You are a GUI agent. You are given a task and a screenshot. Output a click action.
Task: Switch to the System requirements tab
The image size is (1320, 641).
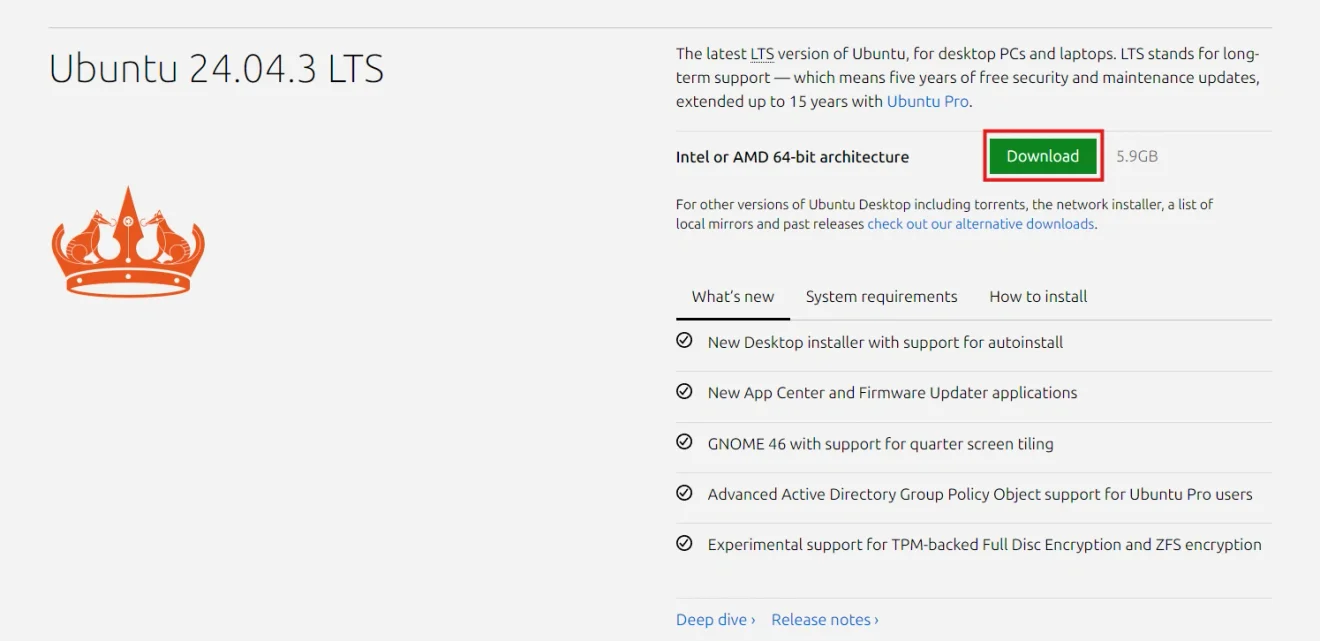(x=881, y=297)
